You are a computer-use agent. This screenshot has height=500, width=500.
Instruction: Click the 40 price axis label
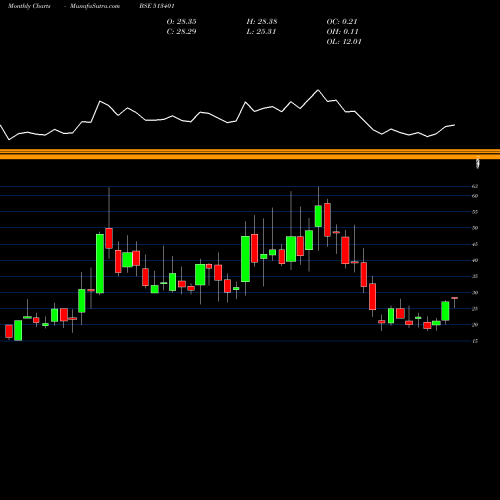tap(475, 260)
